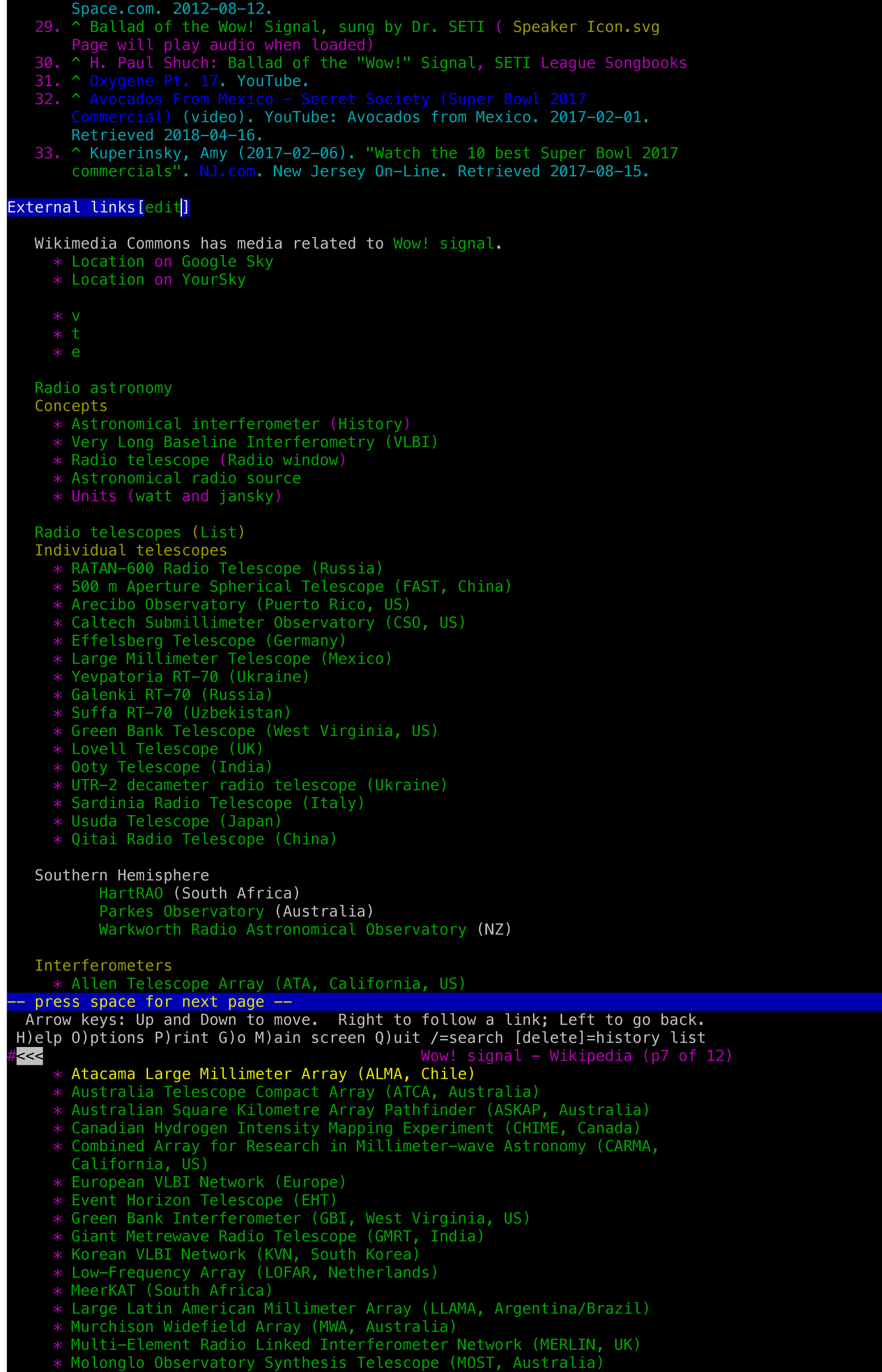Follow the SETI League Songbooks link
Screen dimensions: 882x1372
[x=591, y=63]
